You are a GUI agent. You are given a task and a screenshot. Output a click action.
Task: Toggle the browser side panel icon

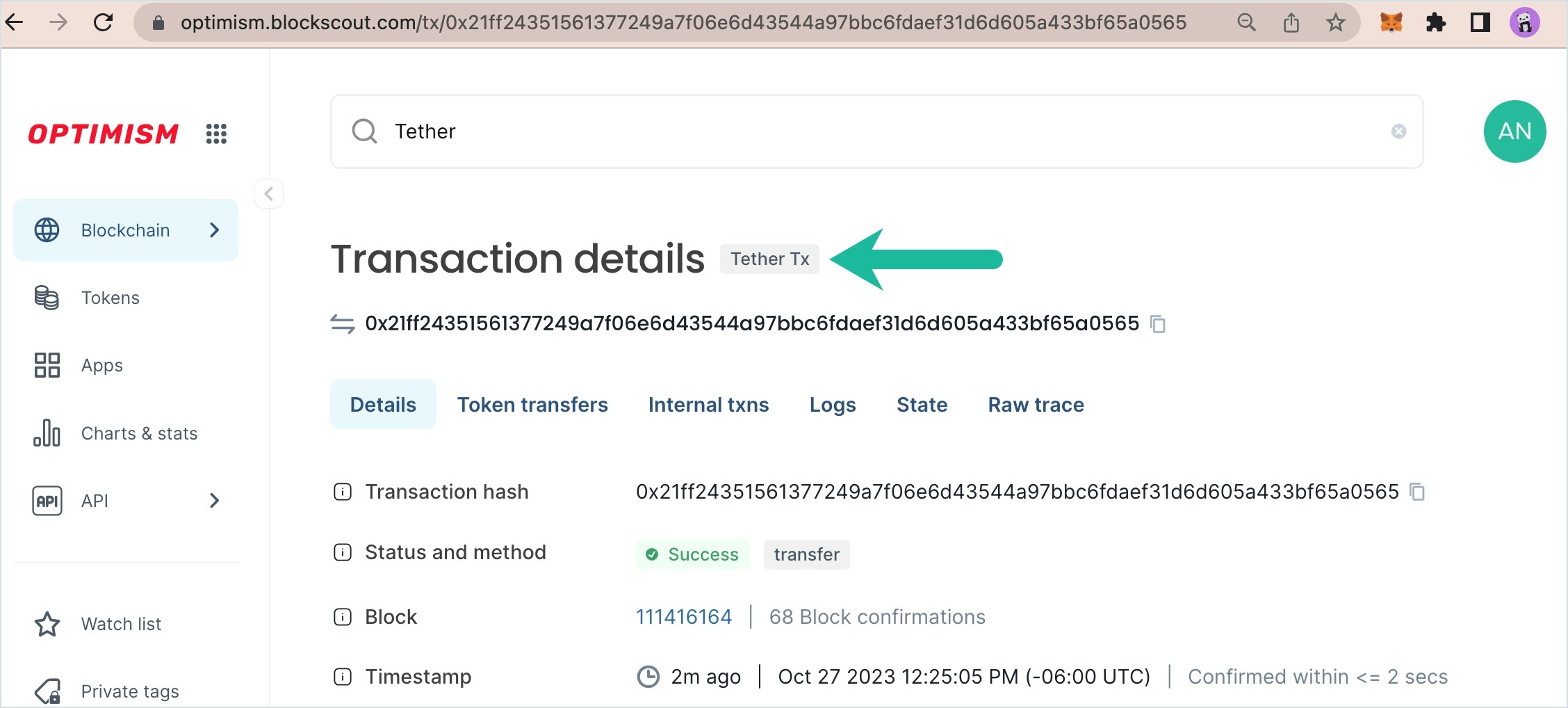click(1480, 23)
